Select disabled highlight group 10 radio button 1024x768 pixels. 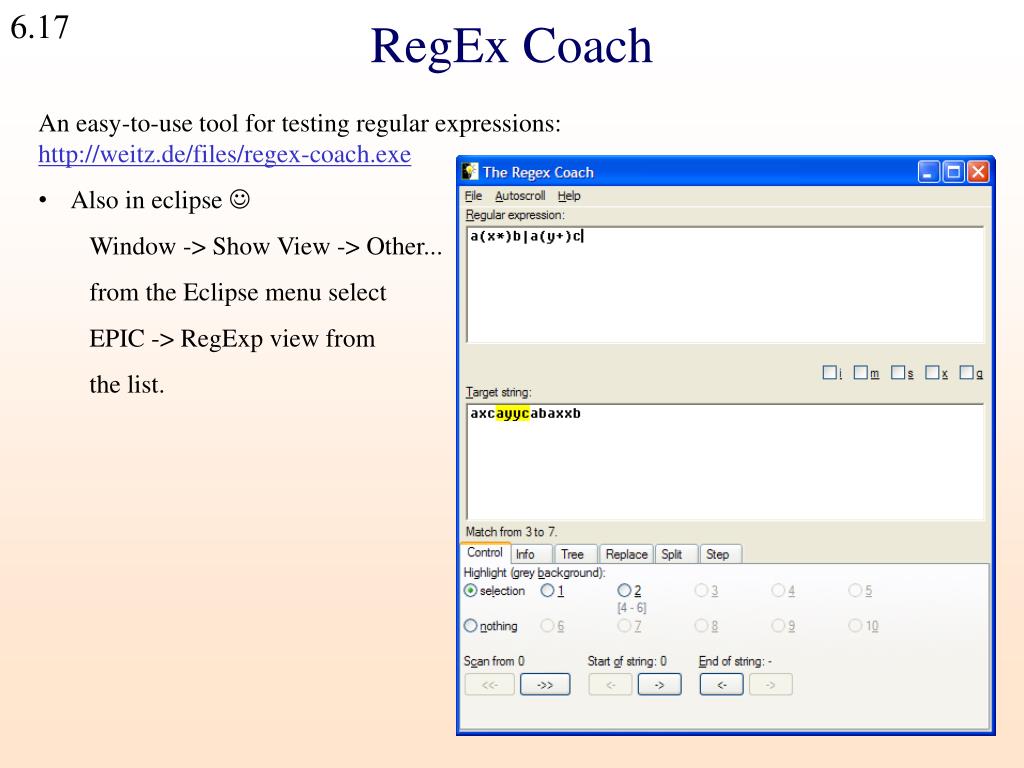tap(855, 626)
